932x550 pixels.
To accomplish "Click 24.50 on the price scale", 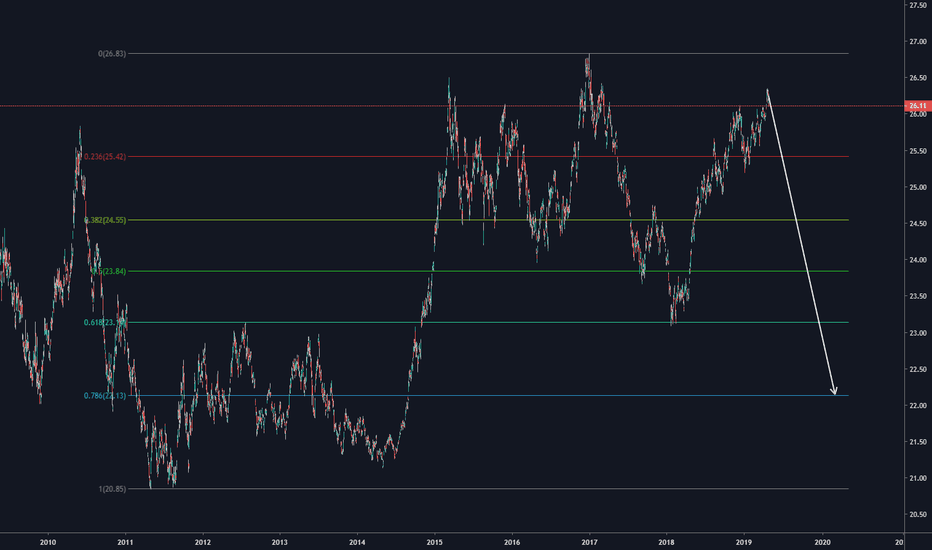I will [918, 224].
